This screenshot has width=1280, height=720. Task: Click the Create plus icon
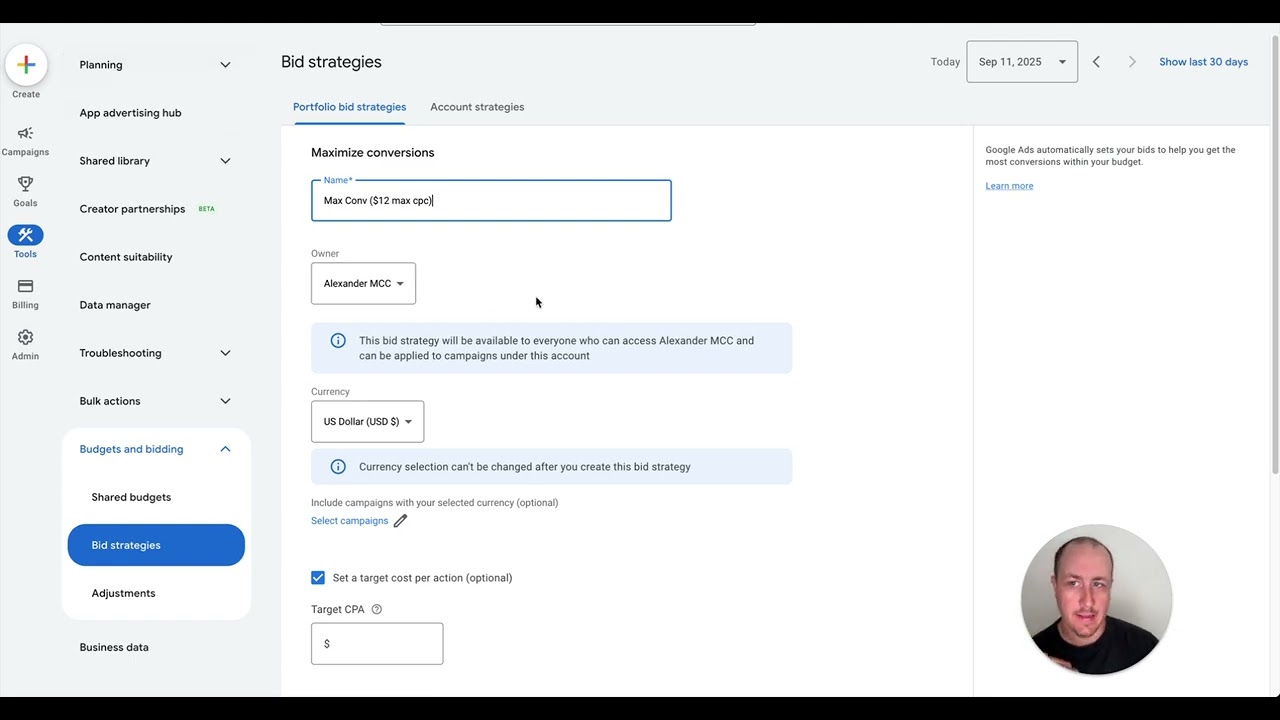point(26,65)
